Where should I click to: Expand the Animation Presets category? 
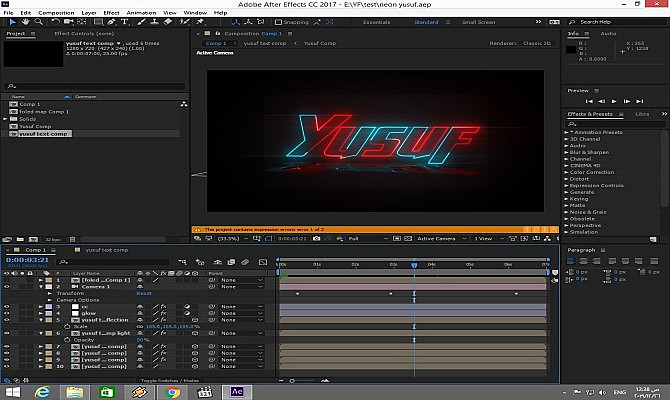point(566,132)
